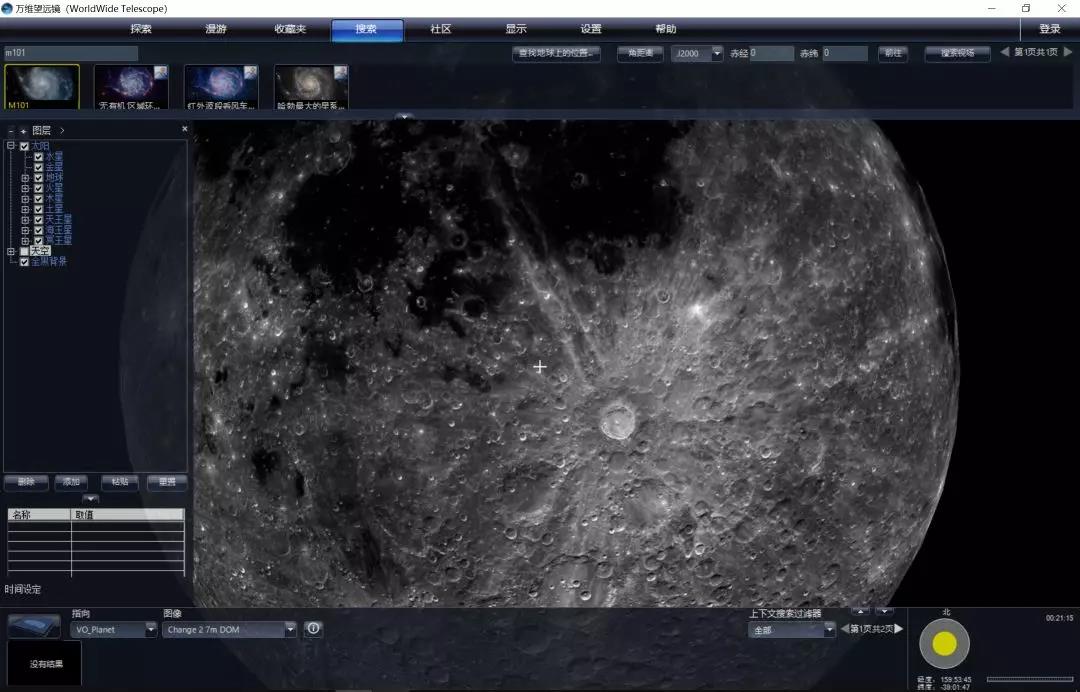
Task: Click the 删除 button under layers
Action: tap(26, 482)
